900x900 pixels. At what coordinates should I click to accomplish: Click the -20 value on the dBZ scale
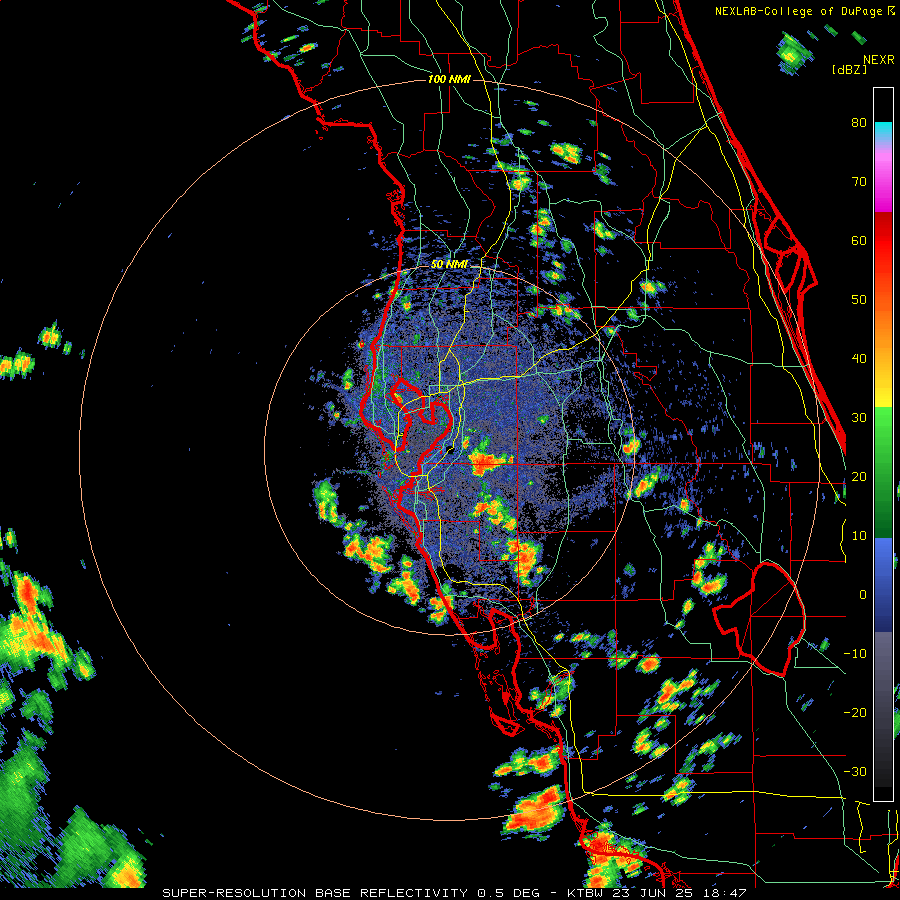855,712
